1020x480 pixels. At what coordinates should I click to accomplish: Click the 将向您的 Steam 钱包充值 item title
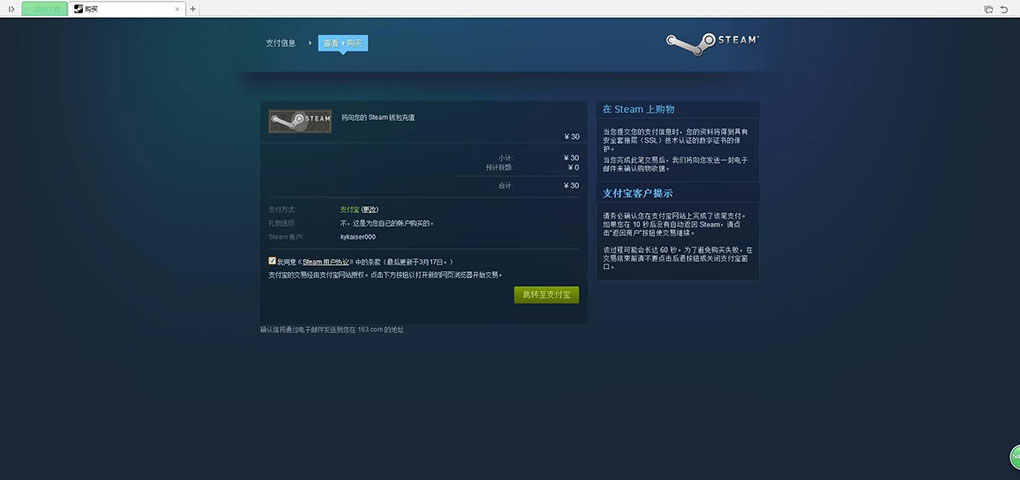click(378, 118)
